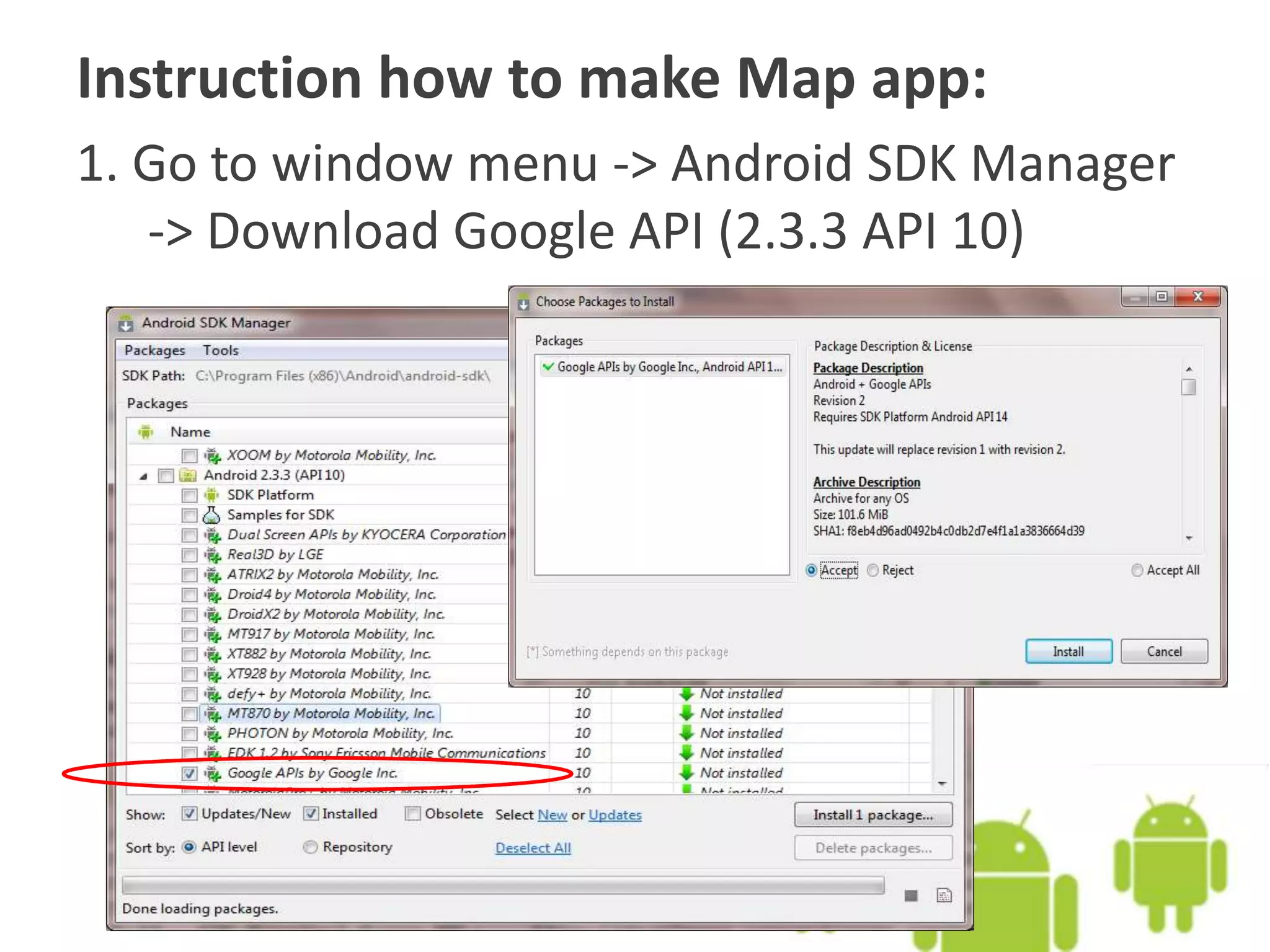The image size is (1270, 952).
Task: Click Not installed arrow in Google APIs row
Action: coord(686,773)
